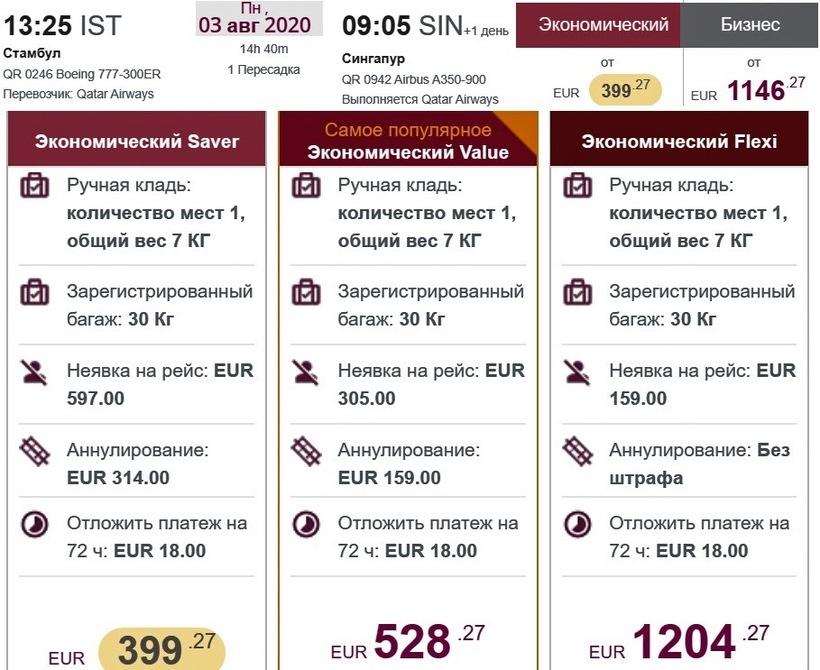
Task: Click no-show icon in Flexi column
Action: 578,371
